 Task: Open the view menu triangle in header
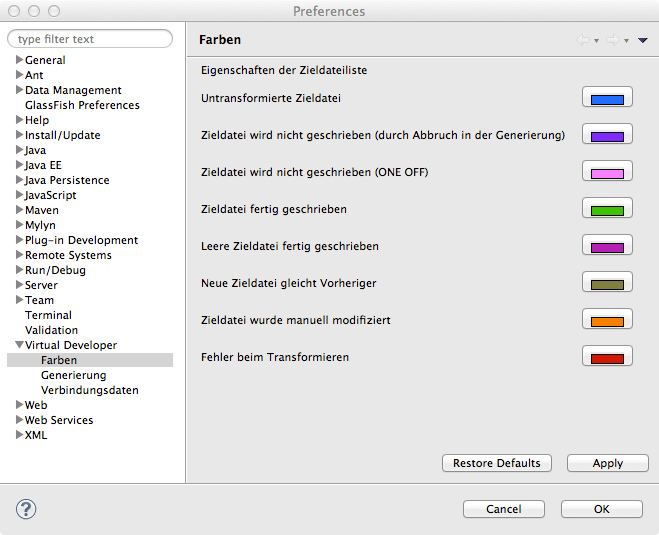(x=642, y=40)
